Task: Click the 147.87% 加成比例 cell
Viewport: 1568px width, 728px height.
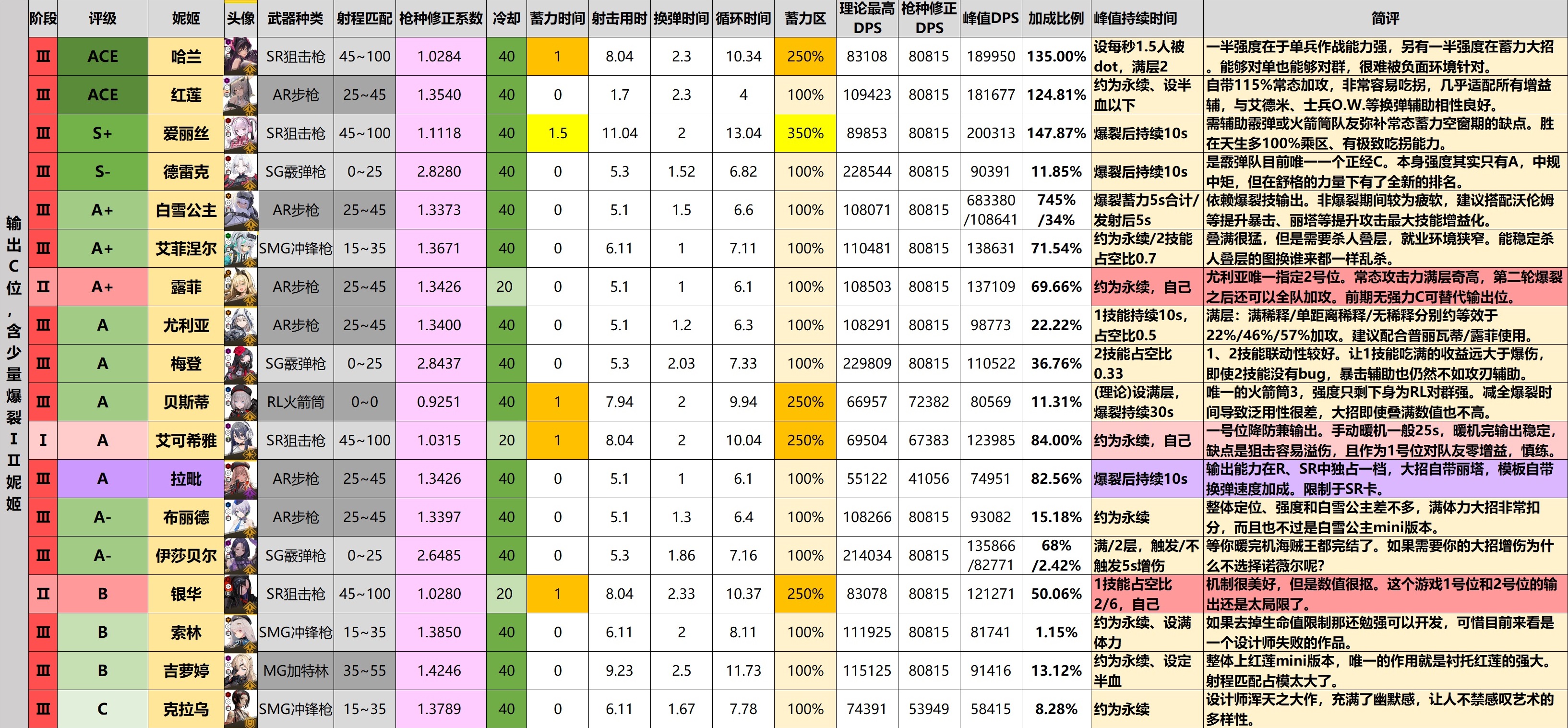Action: [1056, 133]
